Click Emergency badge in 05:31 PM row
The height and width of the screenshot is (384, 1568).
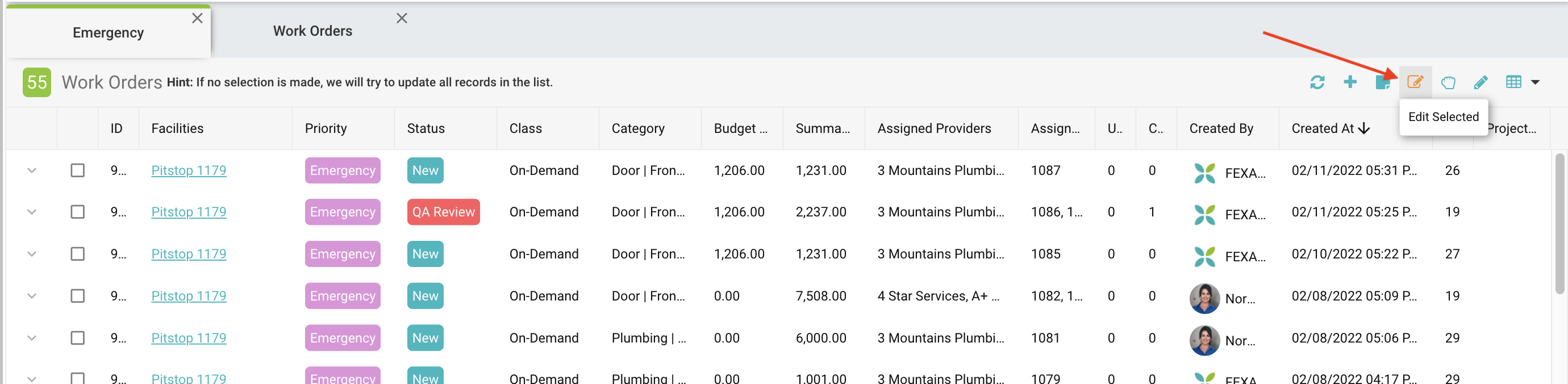click(x=343, y=170)
